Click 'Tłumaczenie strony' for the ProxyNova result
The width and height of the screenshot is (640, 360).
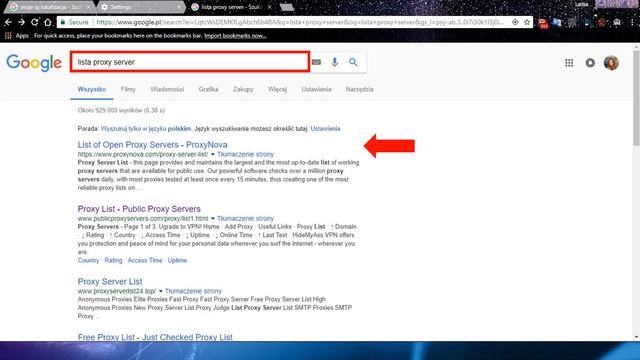[x=245, y=154]
